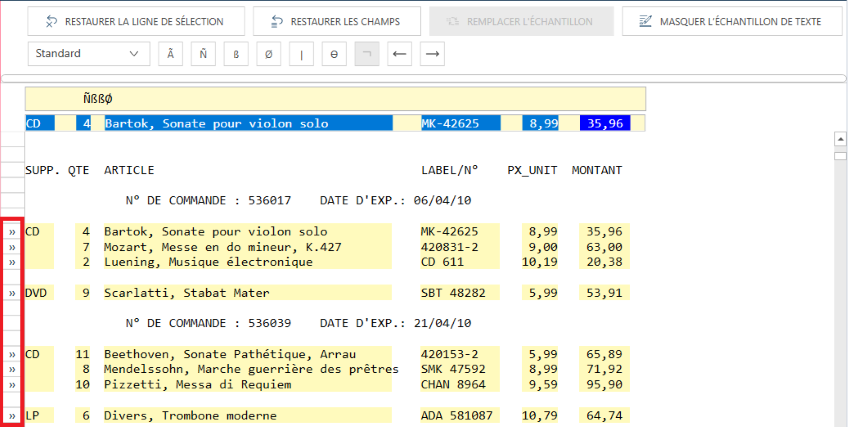Screen dimensions: 850x427
Task: Click the vertical bar trap icon
Action: (x=301, y=53)
